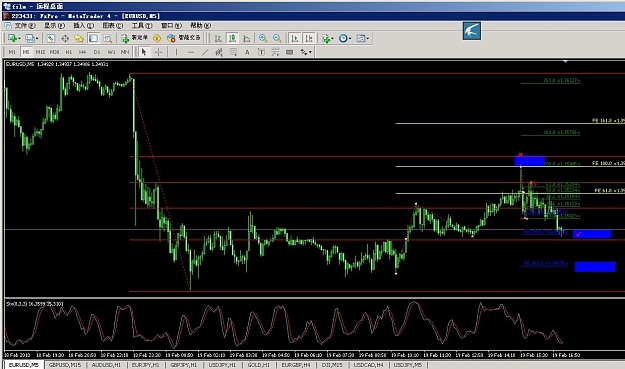Select the equidistant channel tool

click(219, 52)
